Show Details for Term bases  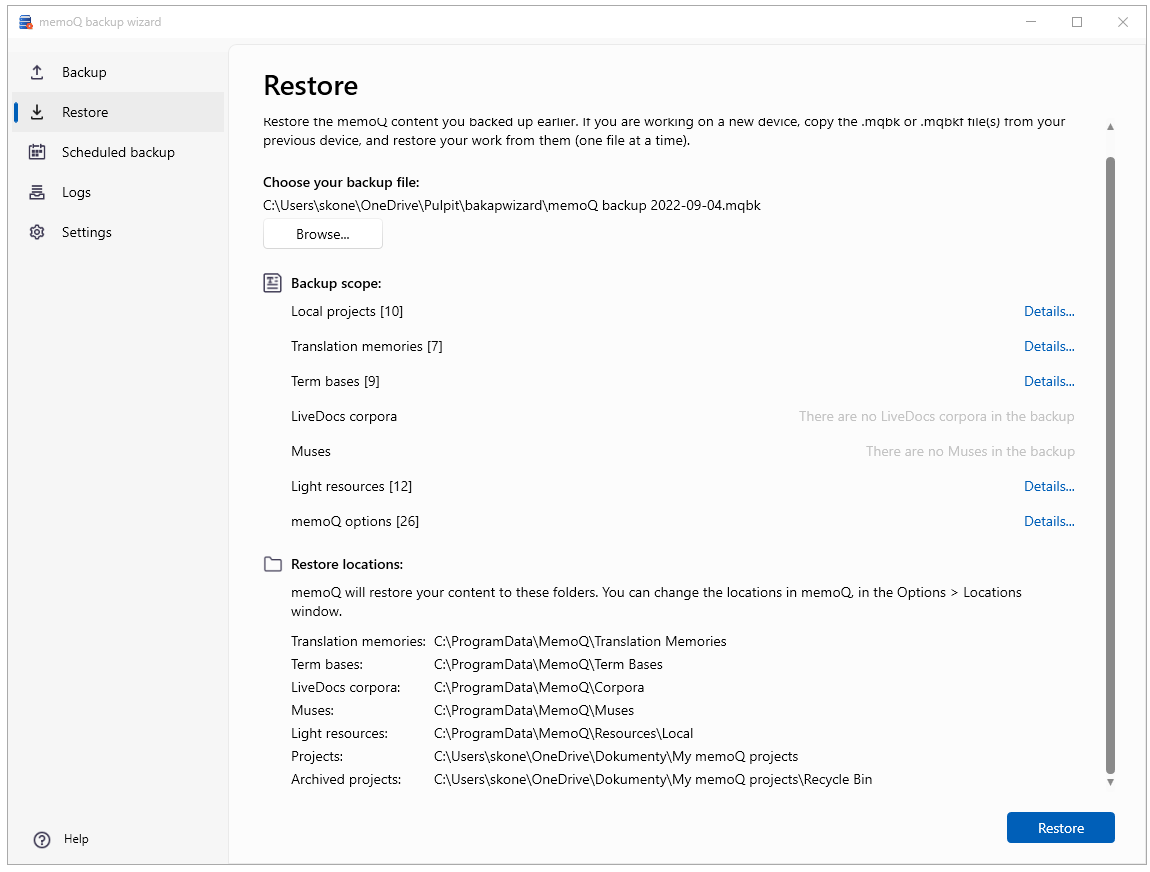[1049, 381]
